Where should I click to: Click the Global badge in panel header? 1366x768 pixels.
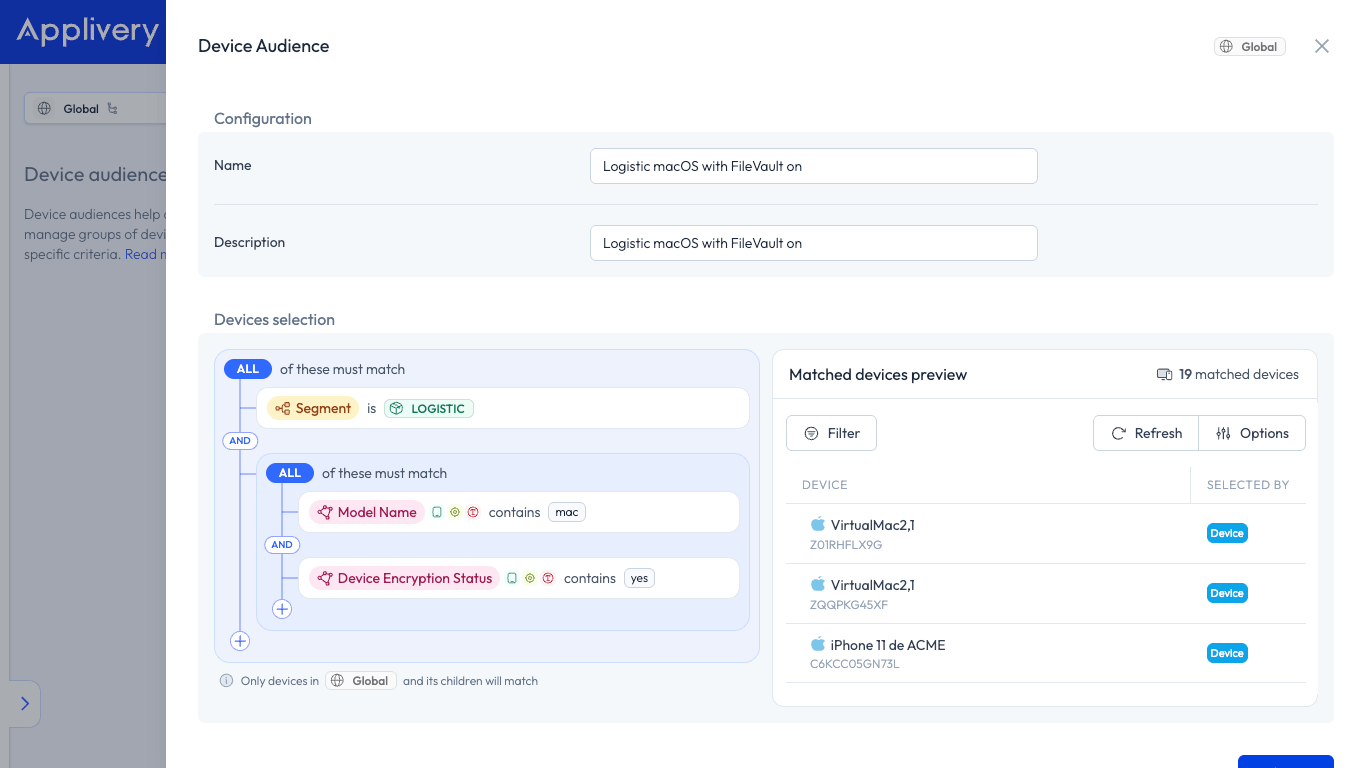[1250, 46]
